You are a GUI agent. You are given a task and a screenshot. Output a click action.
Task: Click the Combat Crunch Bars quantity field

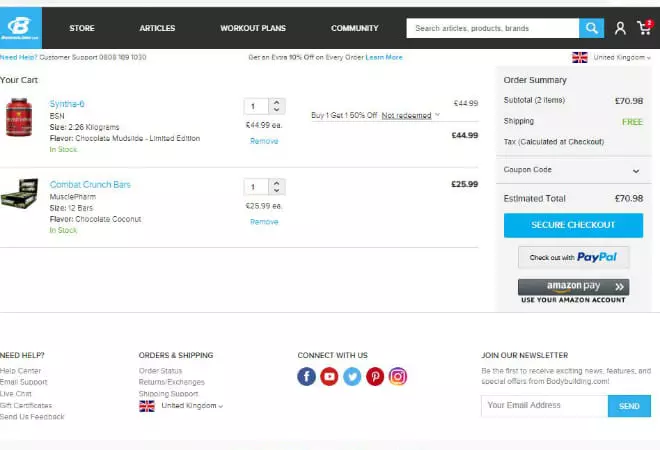(x=256, y=187)
